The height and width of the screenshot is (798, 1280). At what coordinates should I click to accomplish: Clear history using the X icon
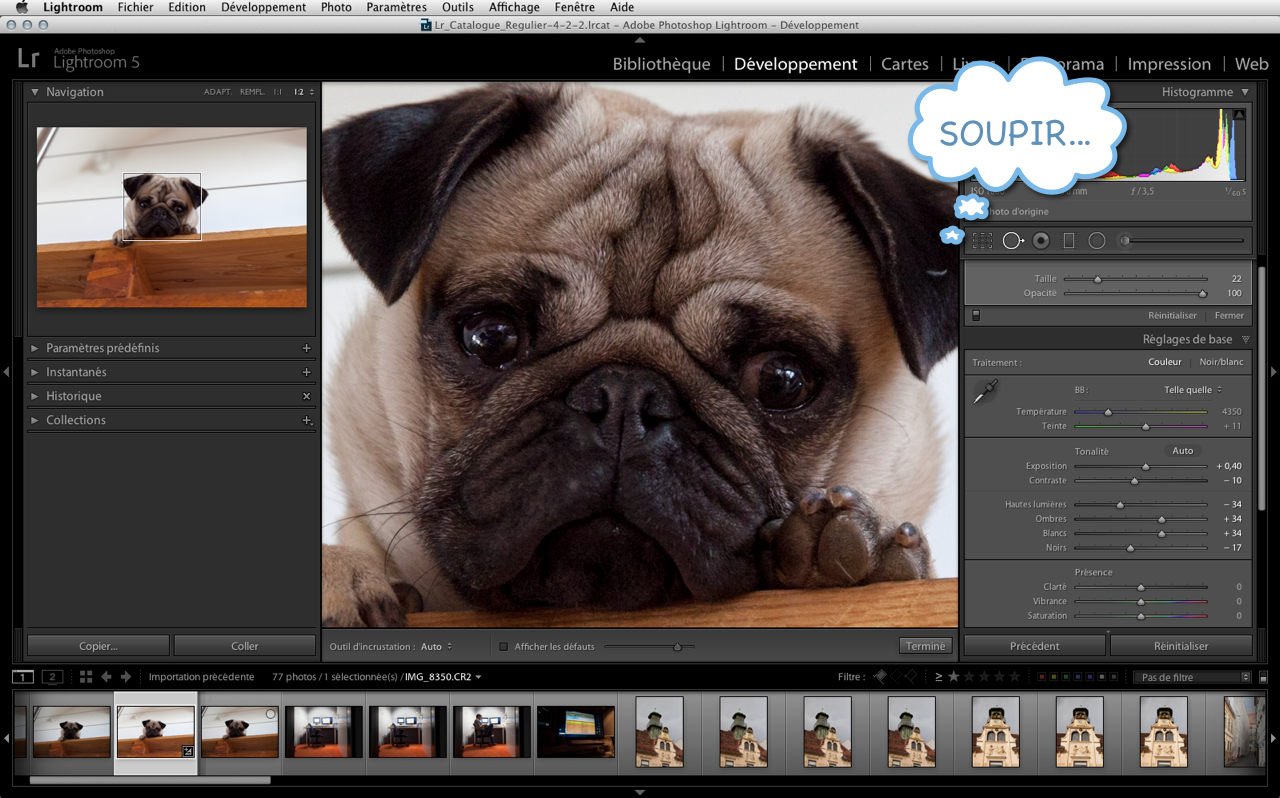[x=307, y=396]
